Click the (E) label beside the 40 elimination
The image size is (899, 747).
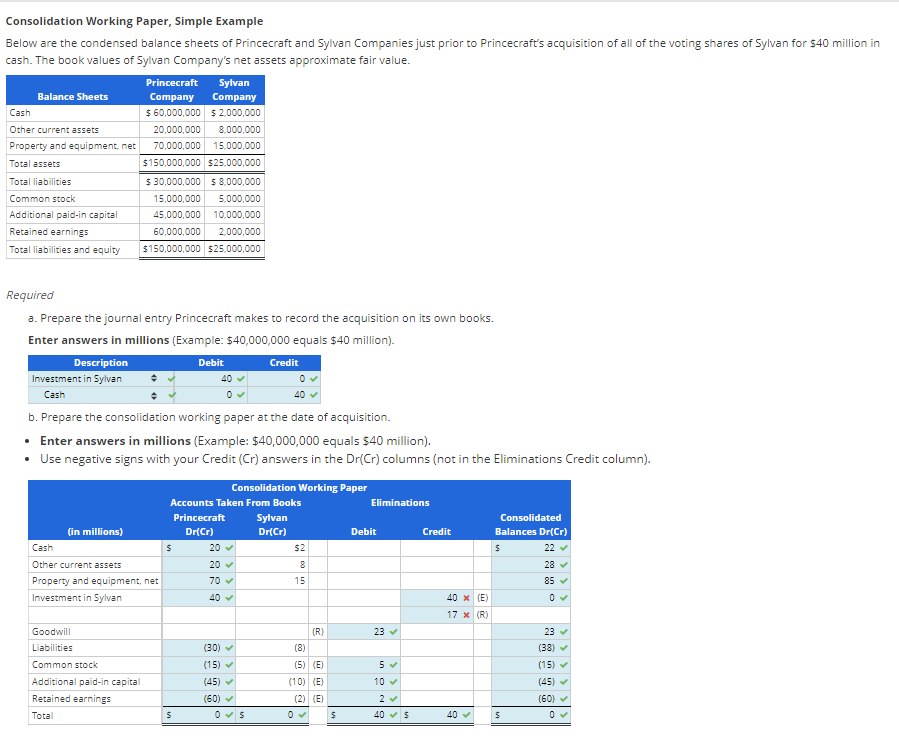tap(482, 598)
